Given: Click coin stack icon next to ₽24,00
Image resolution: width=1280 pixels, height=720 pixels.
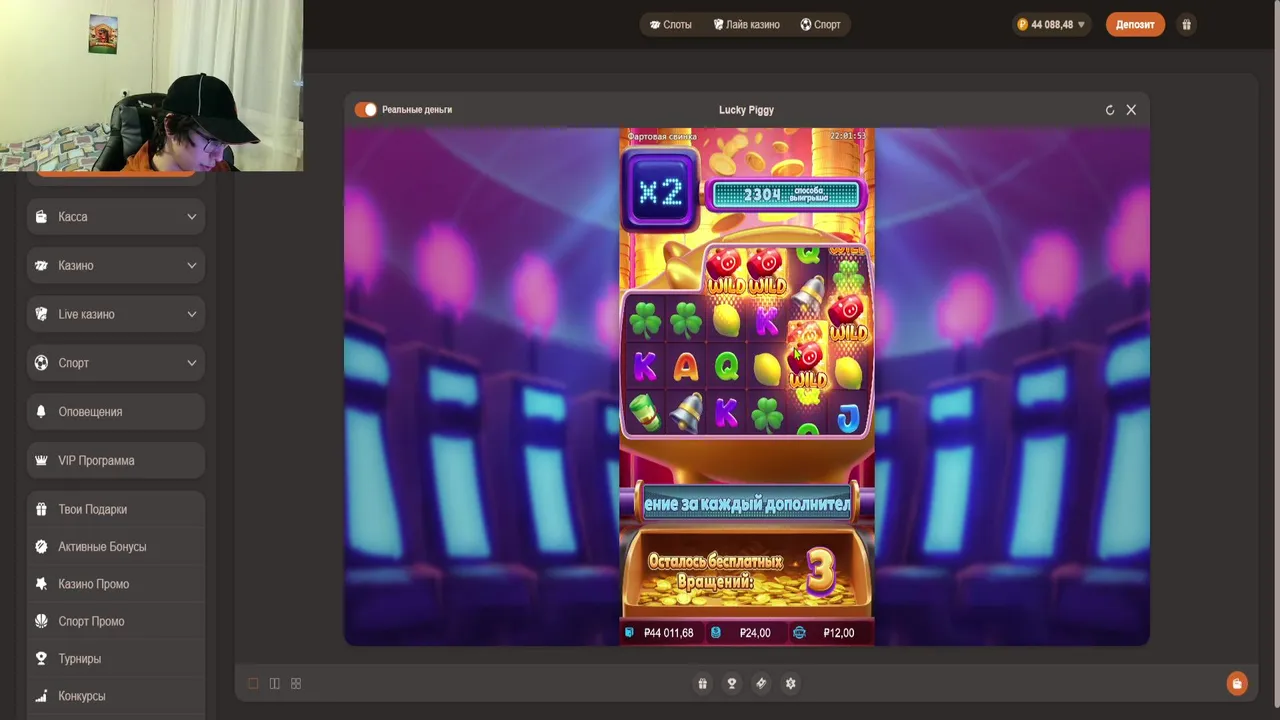Looking at the screenshot, I should click(x=716, y=633).
